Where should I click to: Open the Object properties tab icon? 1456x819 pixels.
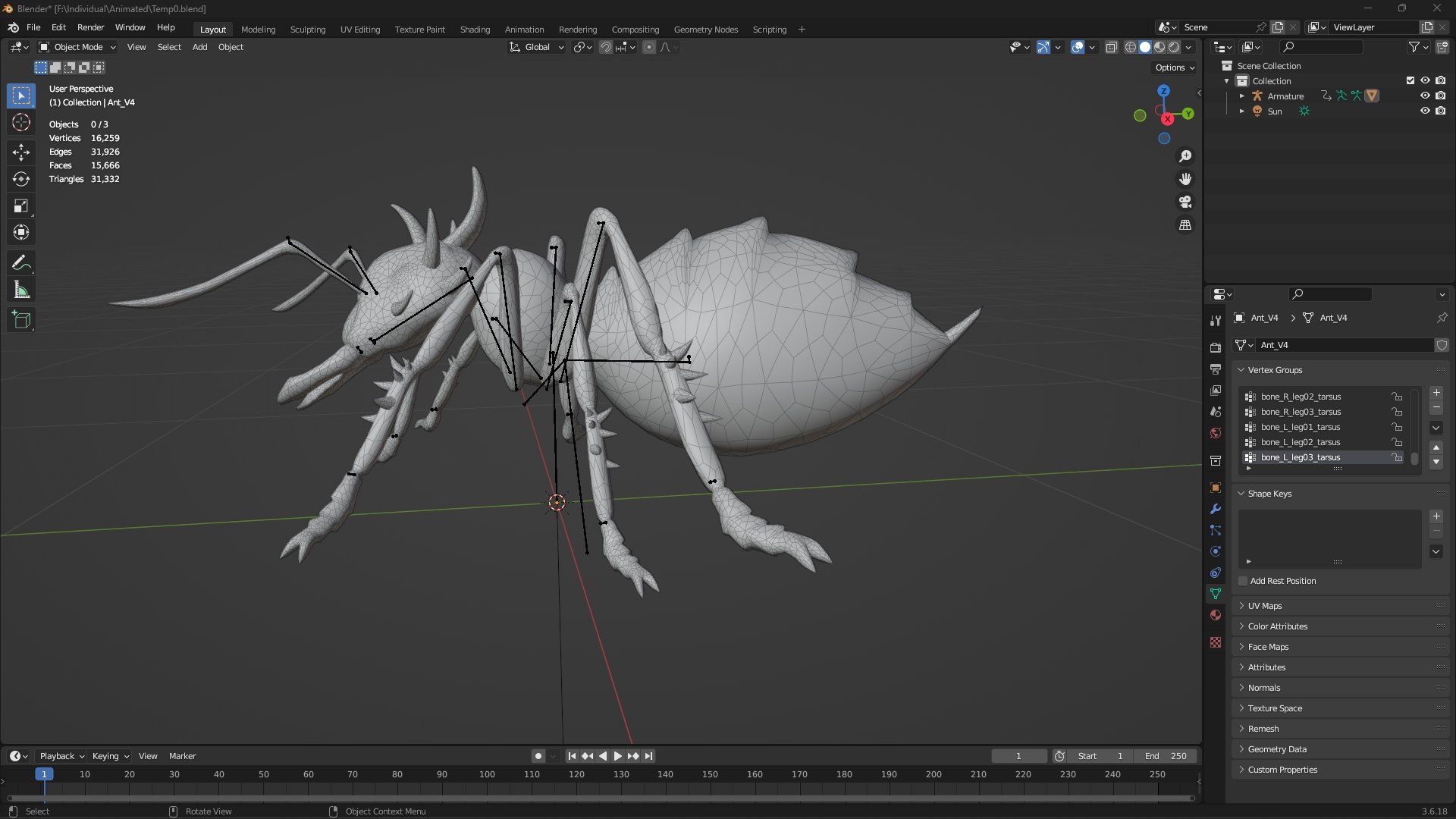(x=1216, y=488)
